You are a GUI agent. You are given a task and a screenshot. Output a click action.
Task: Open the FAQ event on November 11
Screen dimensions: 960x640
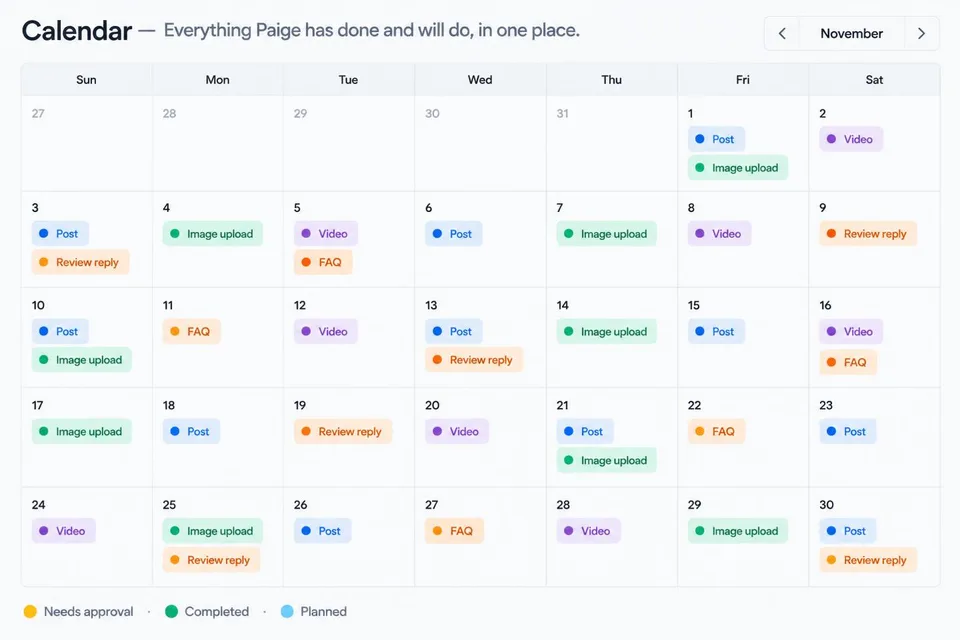tap(192, 331)
